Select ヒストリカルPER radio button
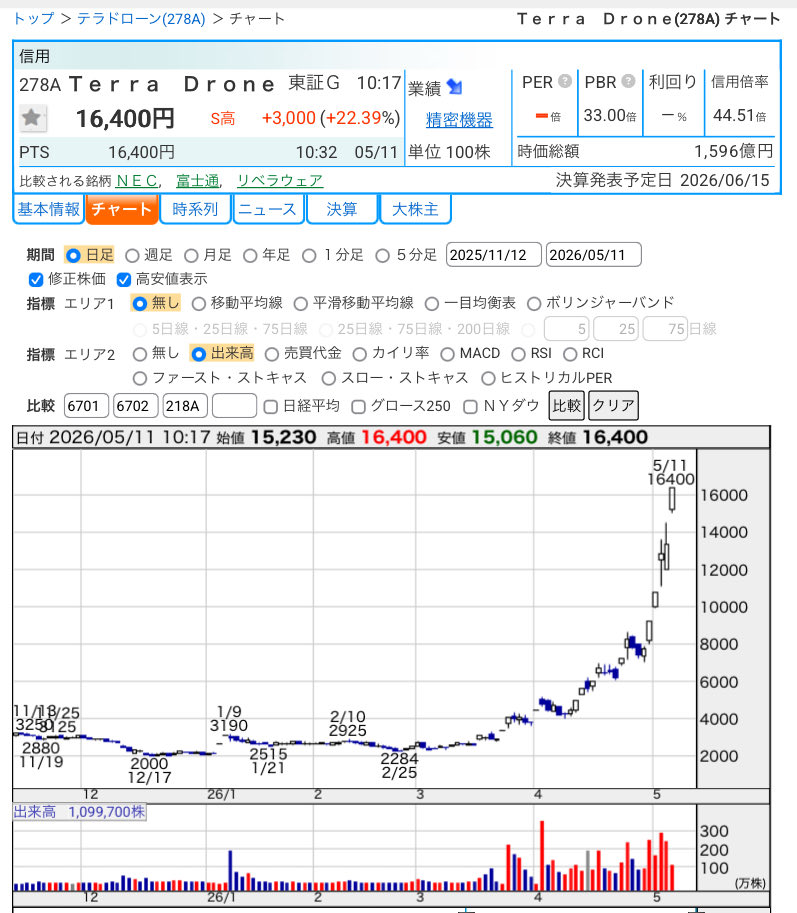 tap(488, 378)
